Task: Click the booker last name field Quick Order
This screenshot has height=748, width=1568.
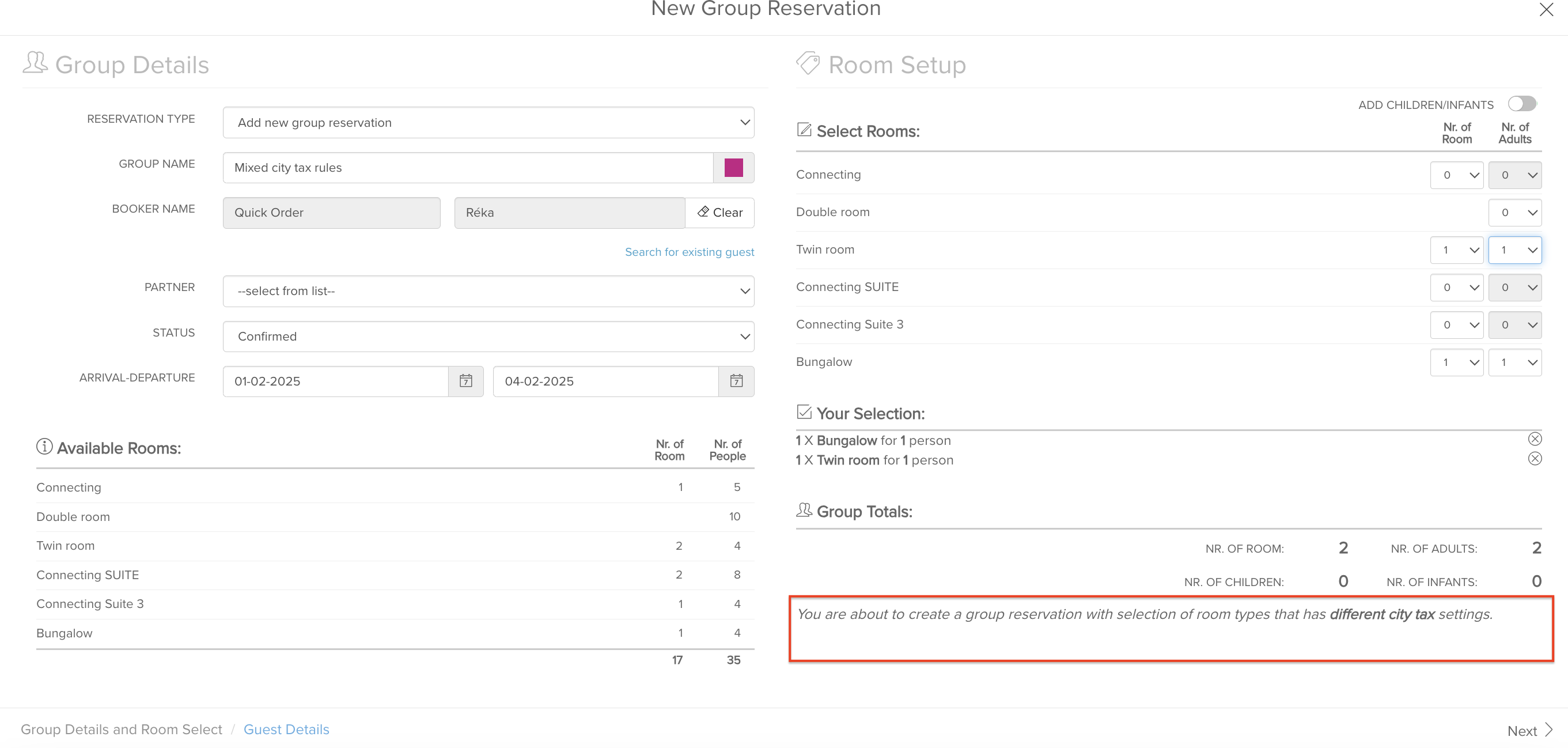Action: [x=331, y=213]
